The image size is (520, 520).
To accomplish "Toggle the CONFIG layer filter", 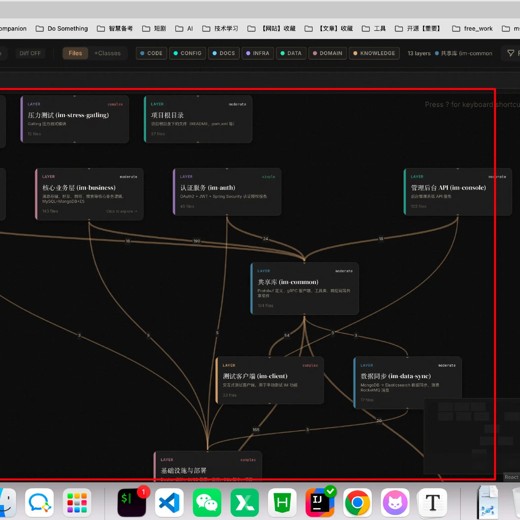I will [188, 53].
